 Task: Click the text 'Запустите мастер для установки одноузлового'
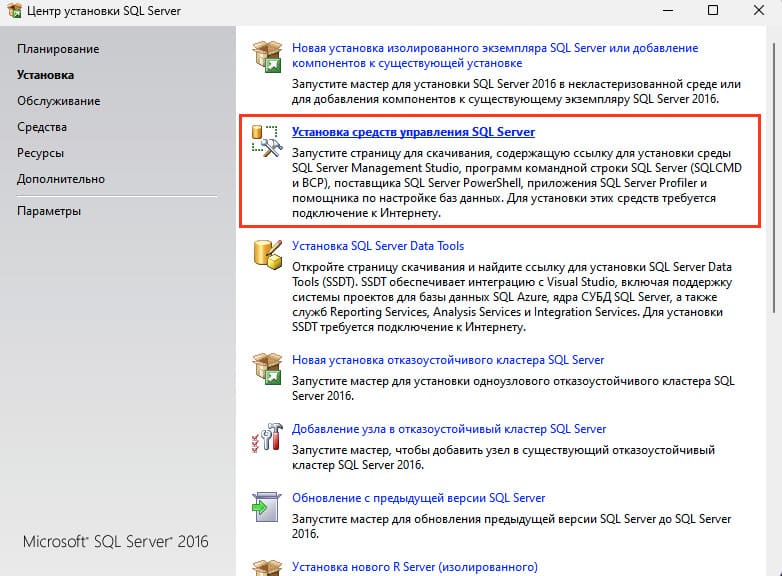(x=513, y=388)
